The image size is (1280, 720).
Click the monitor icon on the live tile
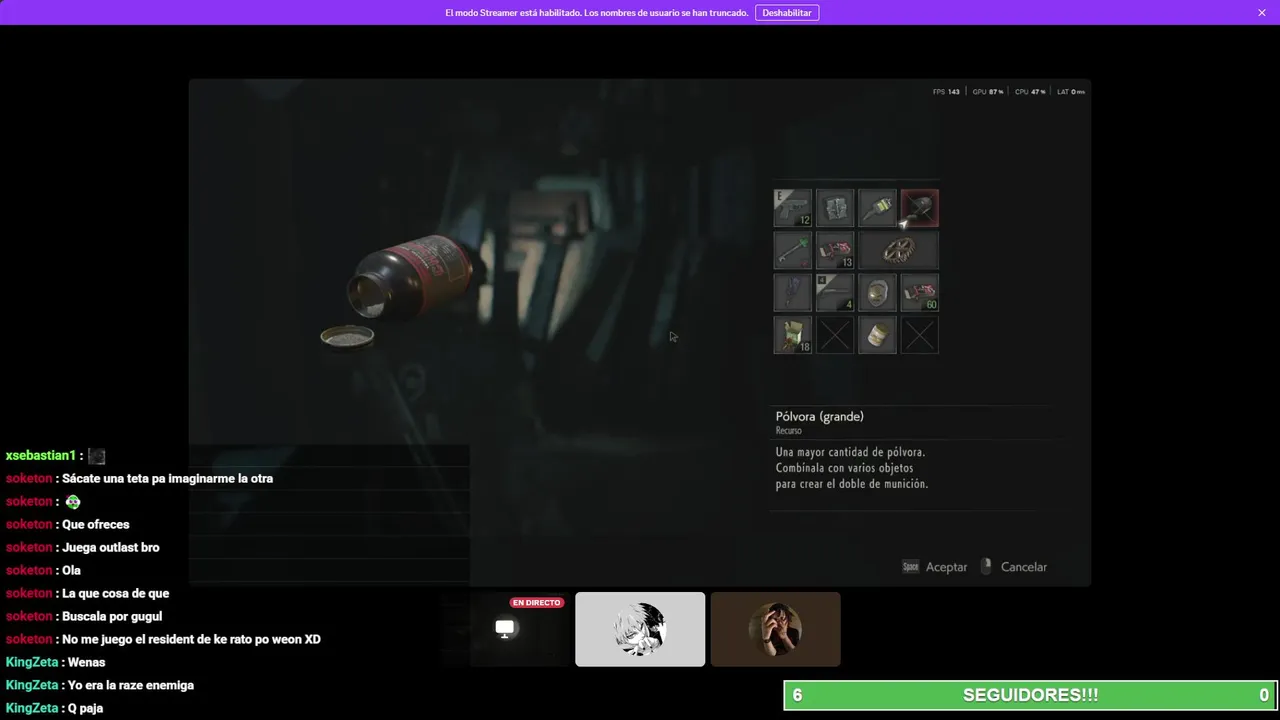(x=505, y=629)
